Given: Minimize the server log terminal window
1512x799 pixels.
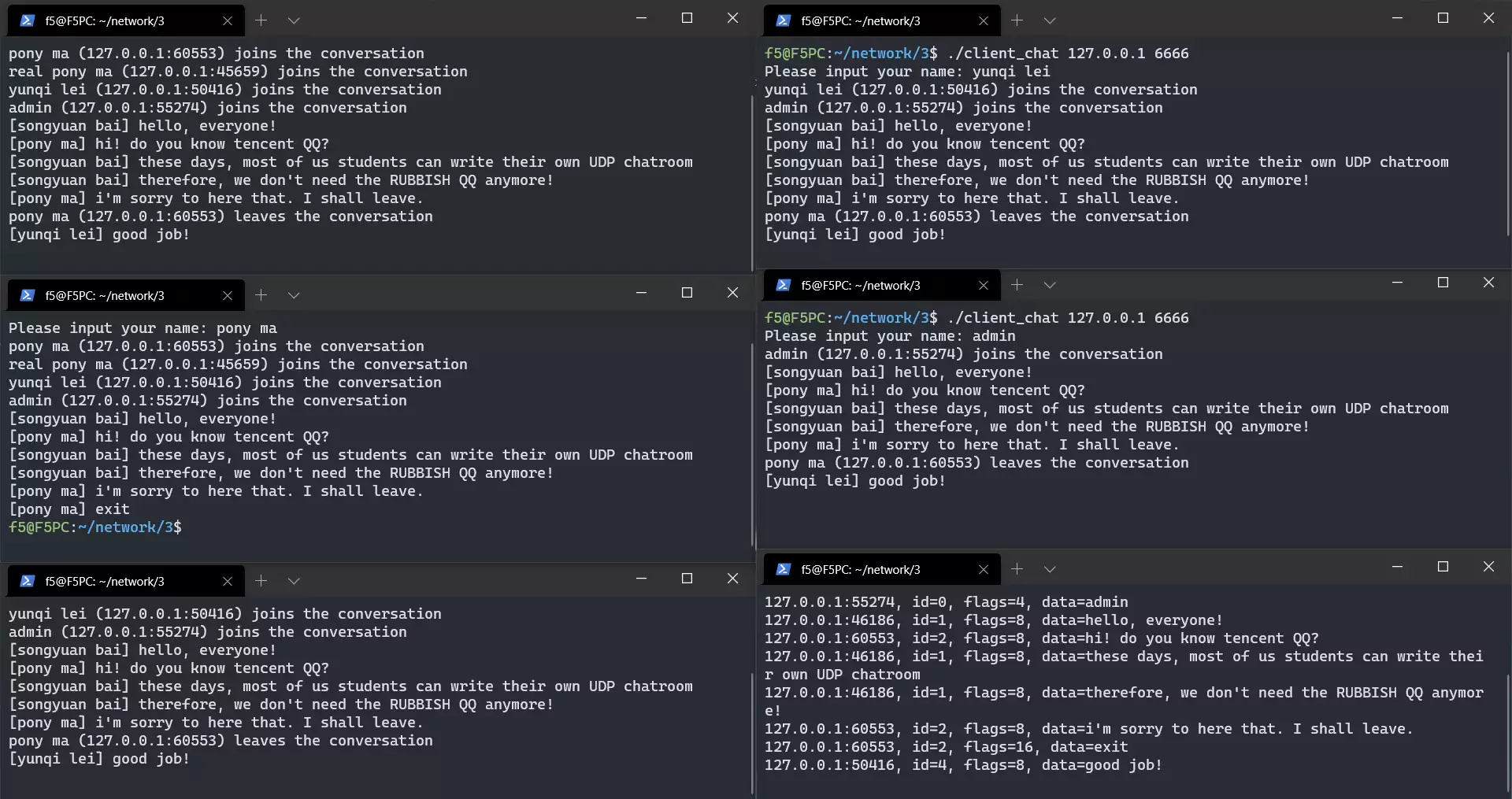Looking at the screenshot, I should [1397, 567].
